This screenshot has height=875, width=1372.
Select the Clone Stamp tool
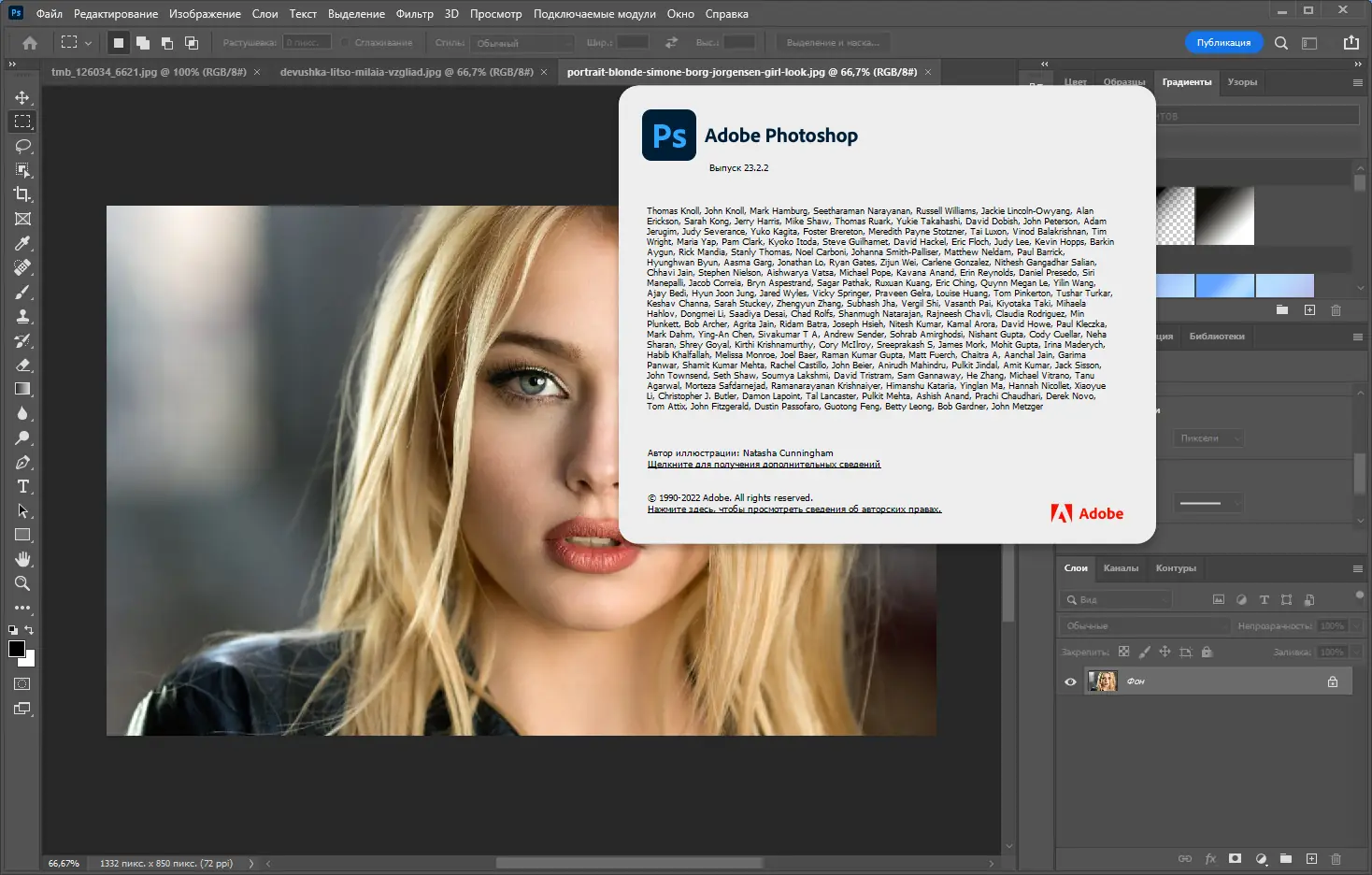22,316
